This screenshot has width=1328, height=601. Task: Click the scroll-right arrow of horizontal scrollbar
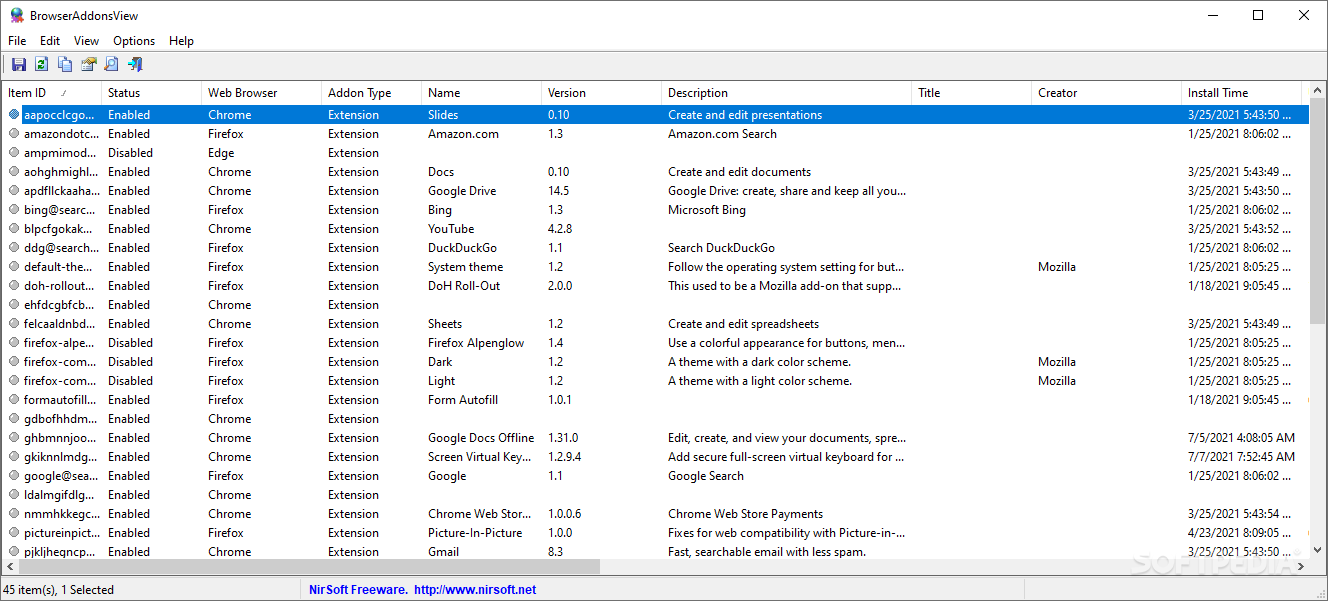(1300, 567)
